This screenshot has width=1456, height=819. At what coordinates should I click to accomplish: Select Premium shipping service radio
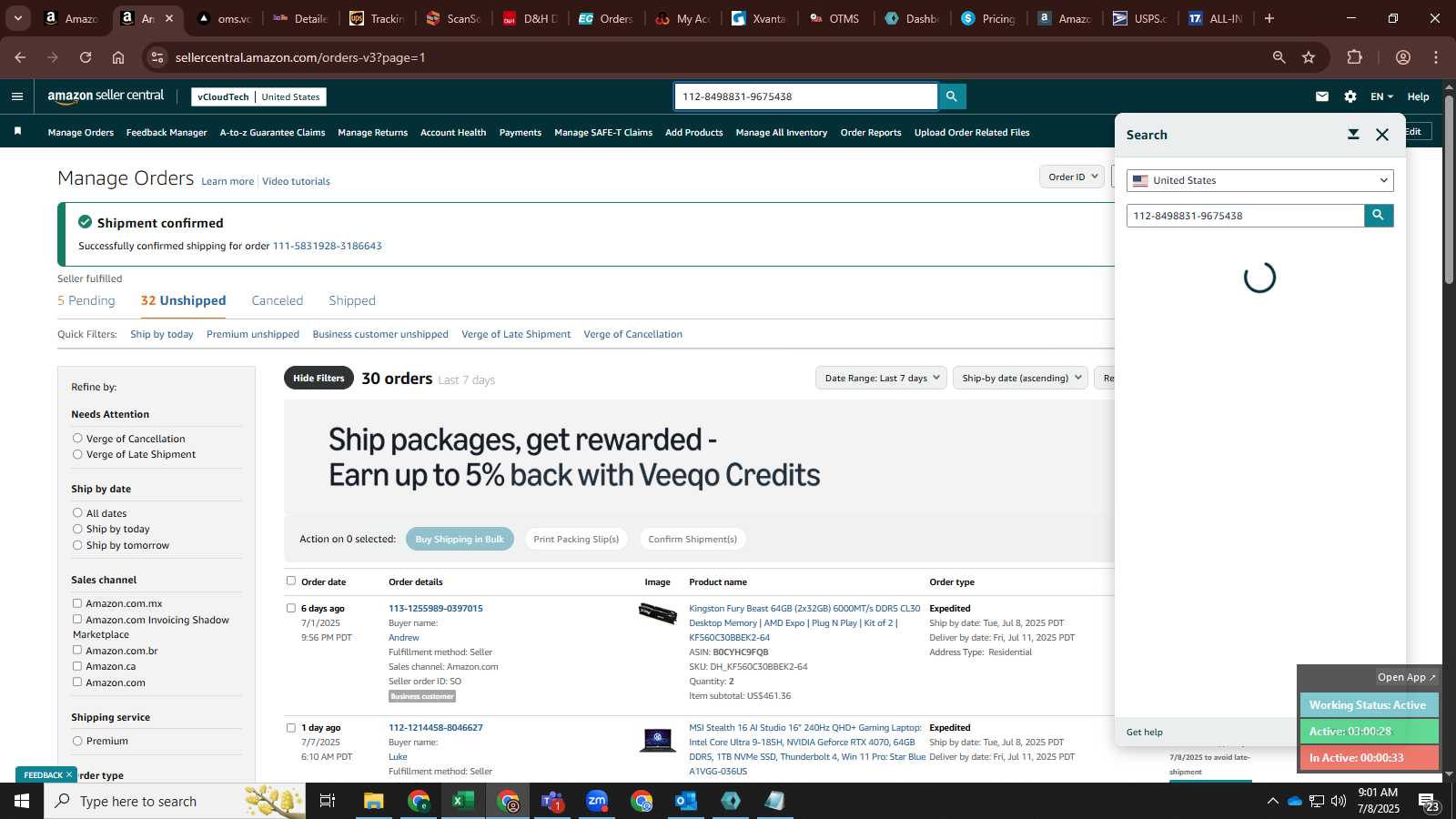pos(77,741)
